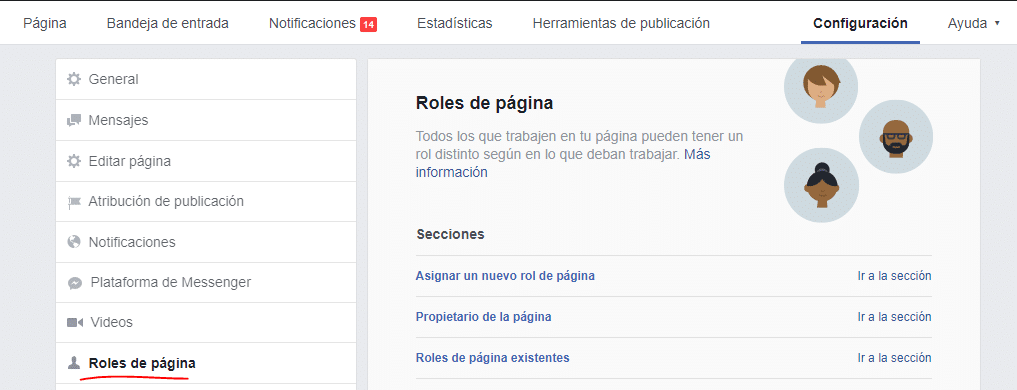Select Notificaciones in settings sidebar
Image resolution: width=1017 pixels, height=390 pixels.
(206, 242)
